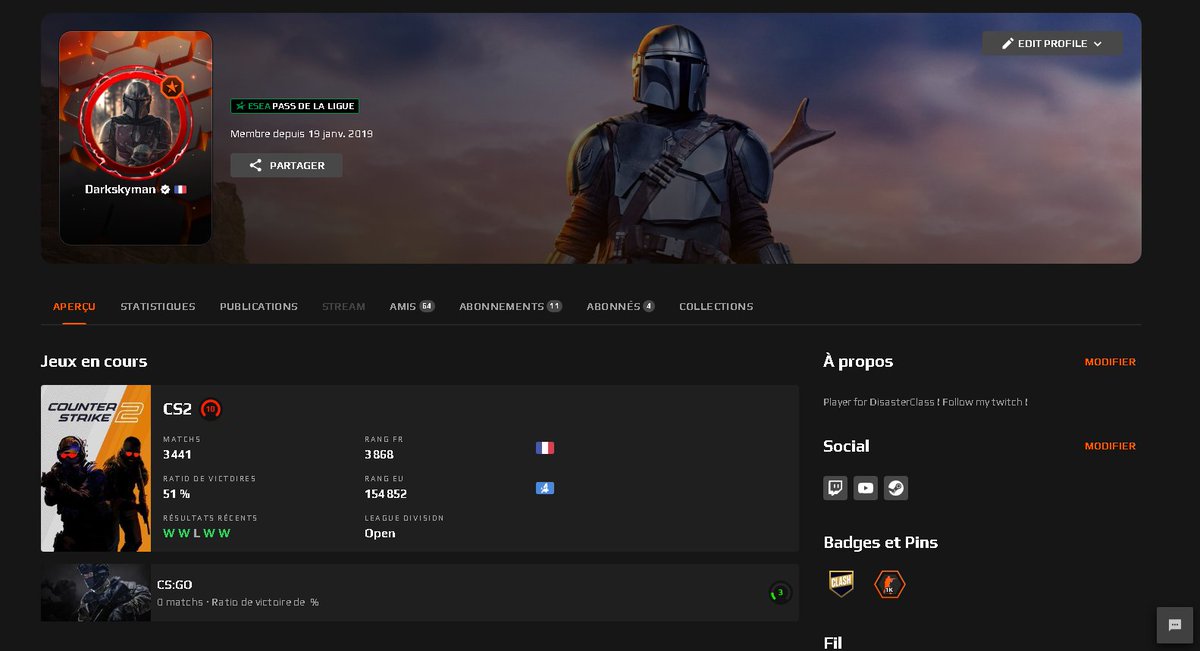Switch to the Statistiques tab
1200x651 pixels.
158,306
